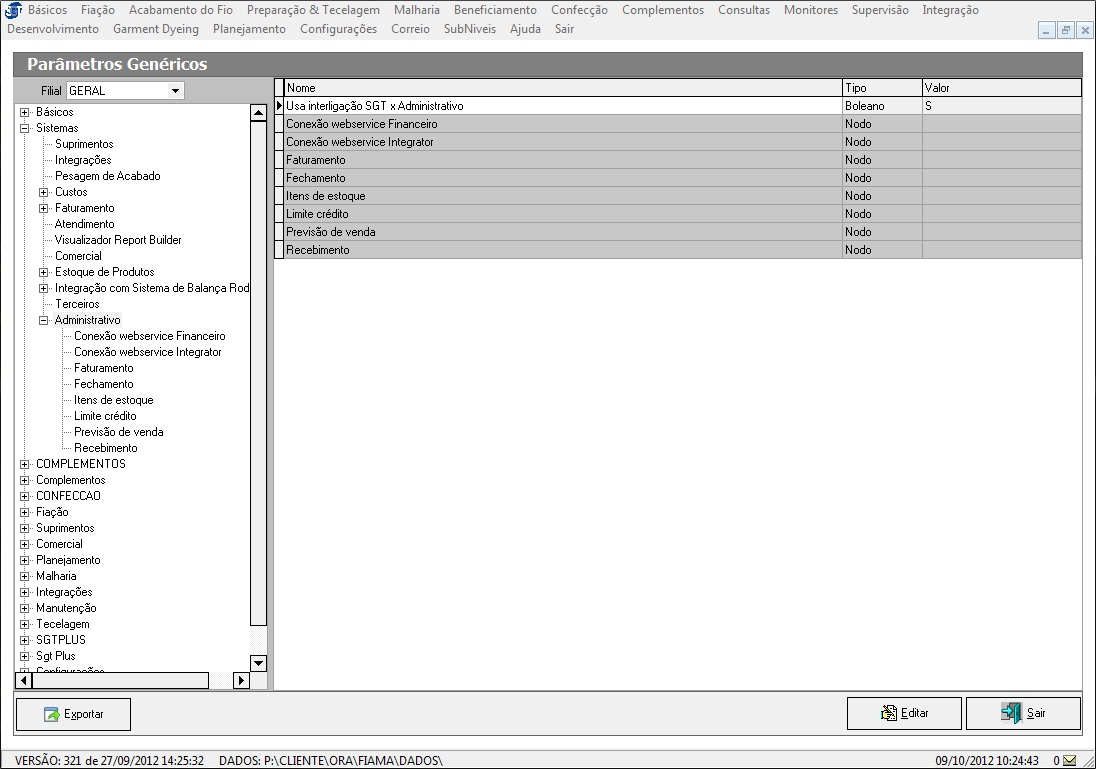The width and height of the screenshot is (1096, 769).
Task: Click the Editar button icon
Action: (x=889, y=713)
